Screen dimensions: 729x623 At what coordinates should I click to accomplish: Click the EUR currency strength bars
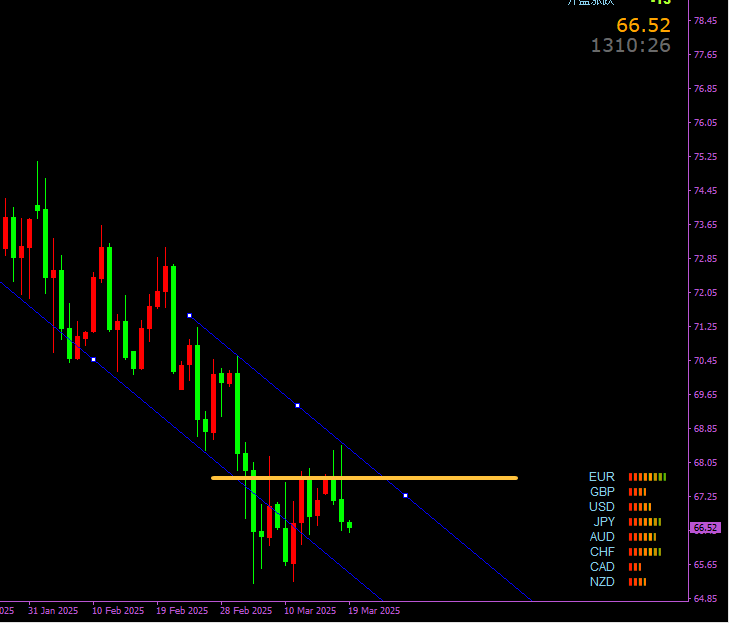[646, 477]
